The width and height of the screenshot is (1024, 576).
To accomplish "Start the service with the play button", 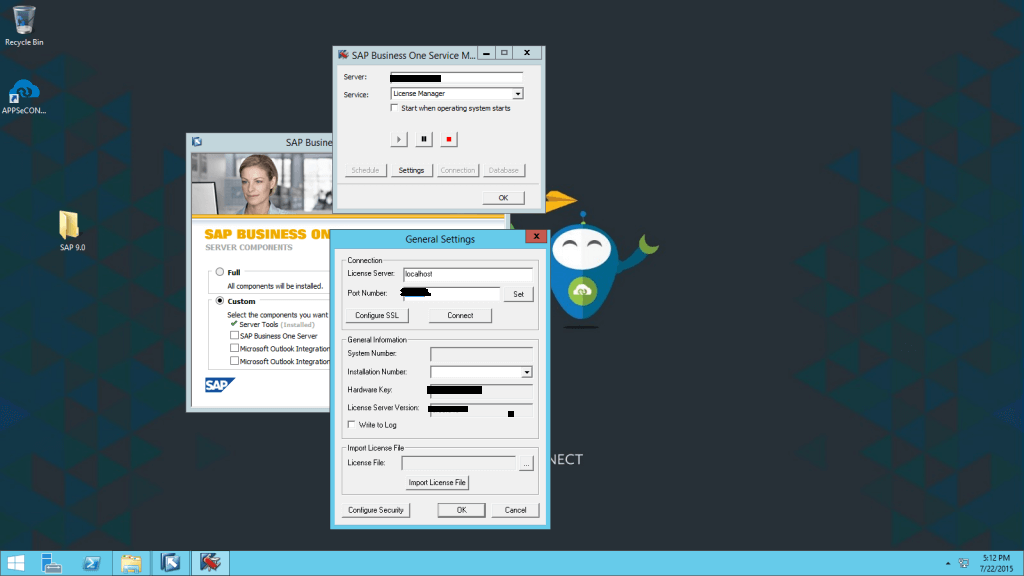I will click(x=398, y=139).
